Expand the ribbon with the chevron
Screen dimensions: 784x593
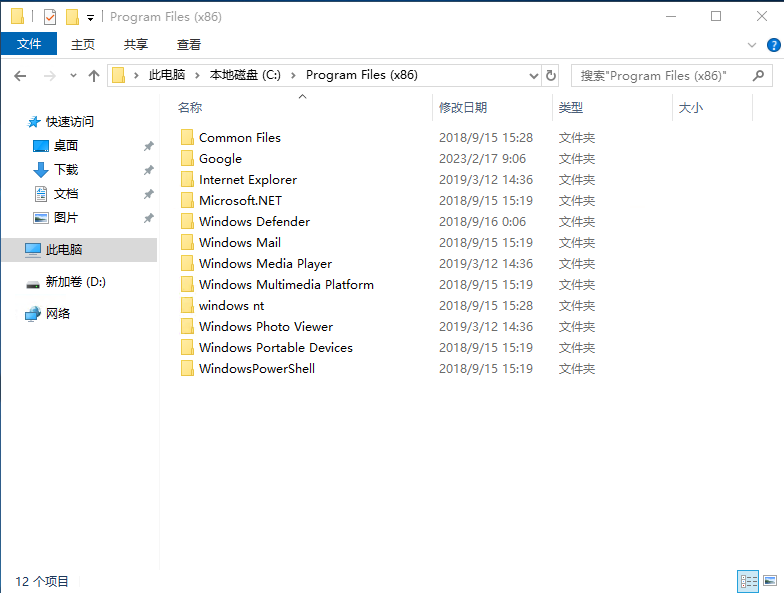click(753, 45)
